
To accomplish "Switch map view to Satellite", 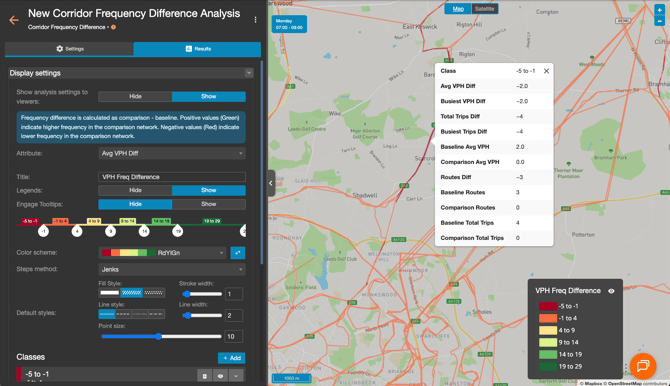I will pyautogui.click(x=484, y=9).
